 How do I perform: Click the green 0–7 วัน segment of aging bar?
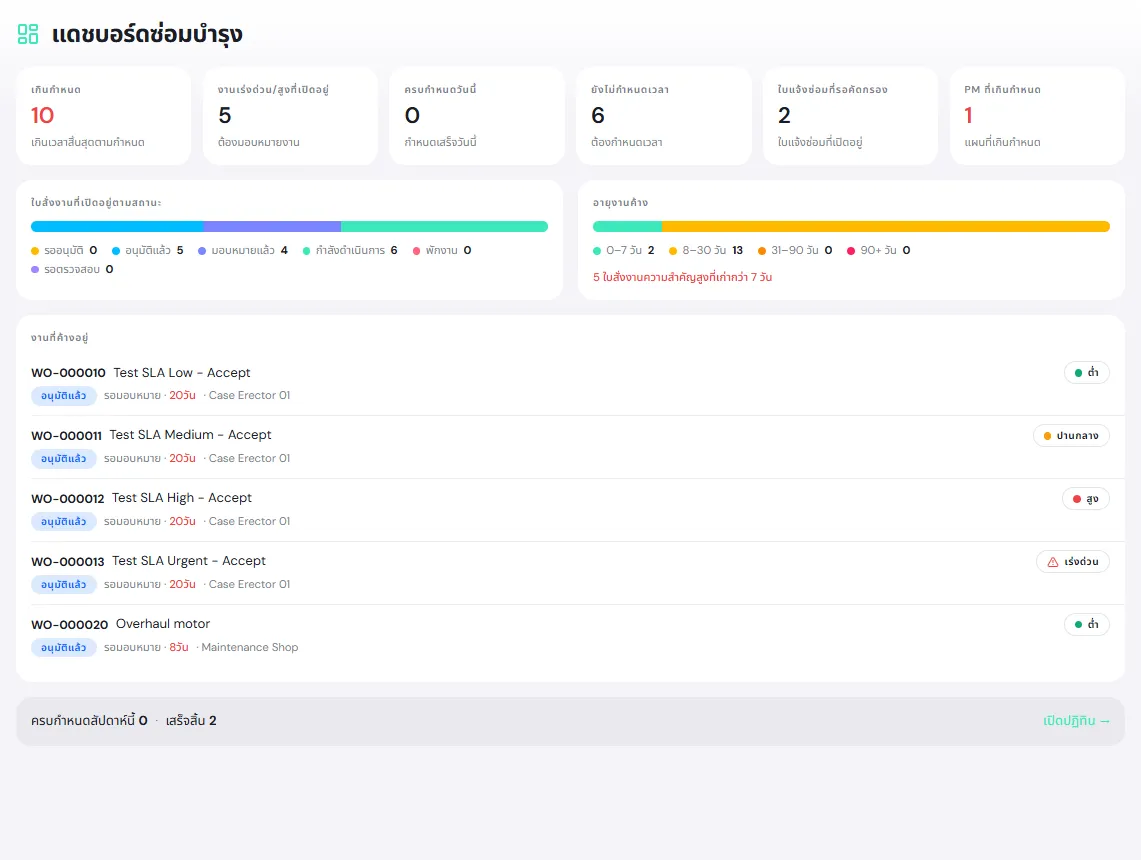coord(627,226)
